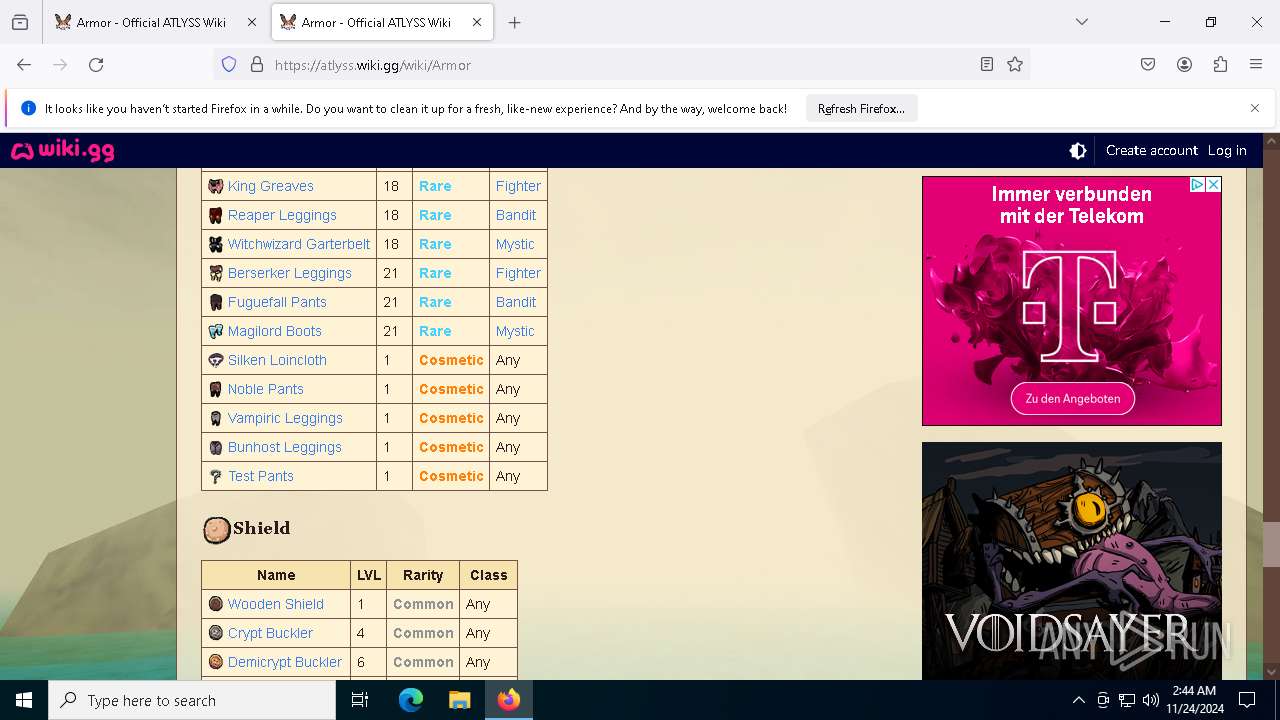
Task: Click the Magilord Boots item icon
Action: 215,331
